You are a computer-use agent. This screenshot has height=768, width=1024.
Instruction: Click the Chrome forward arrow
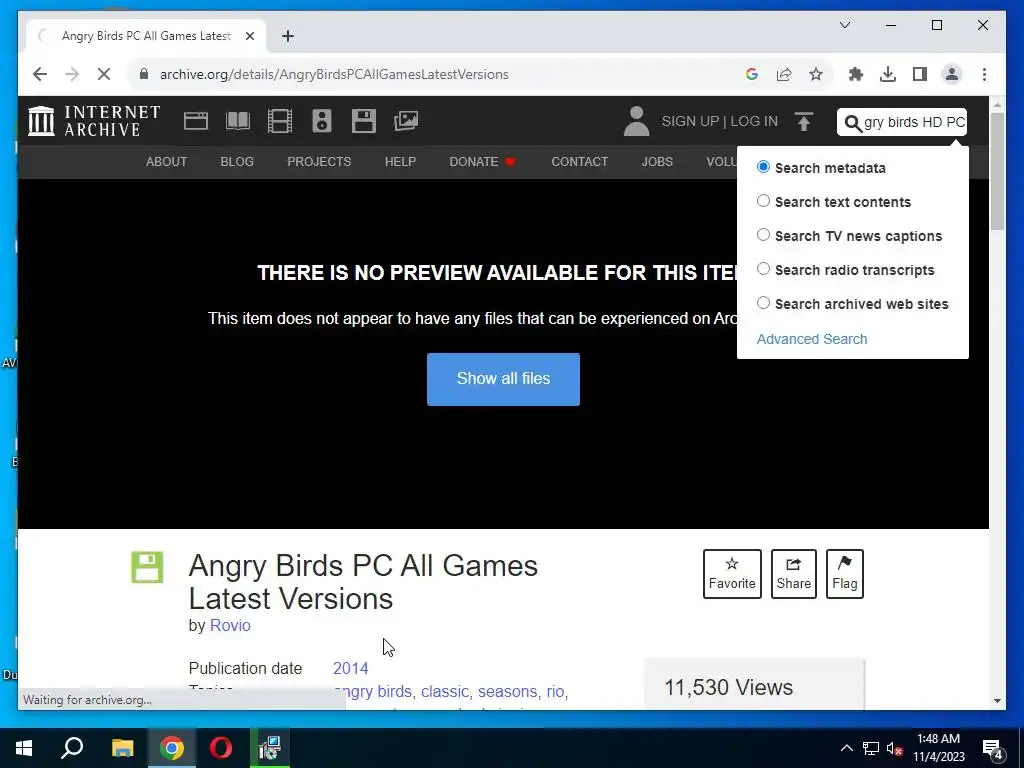[72, 74]
